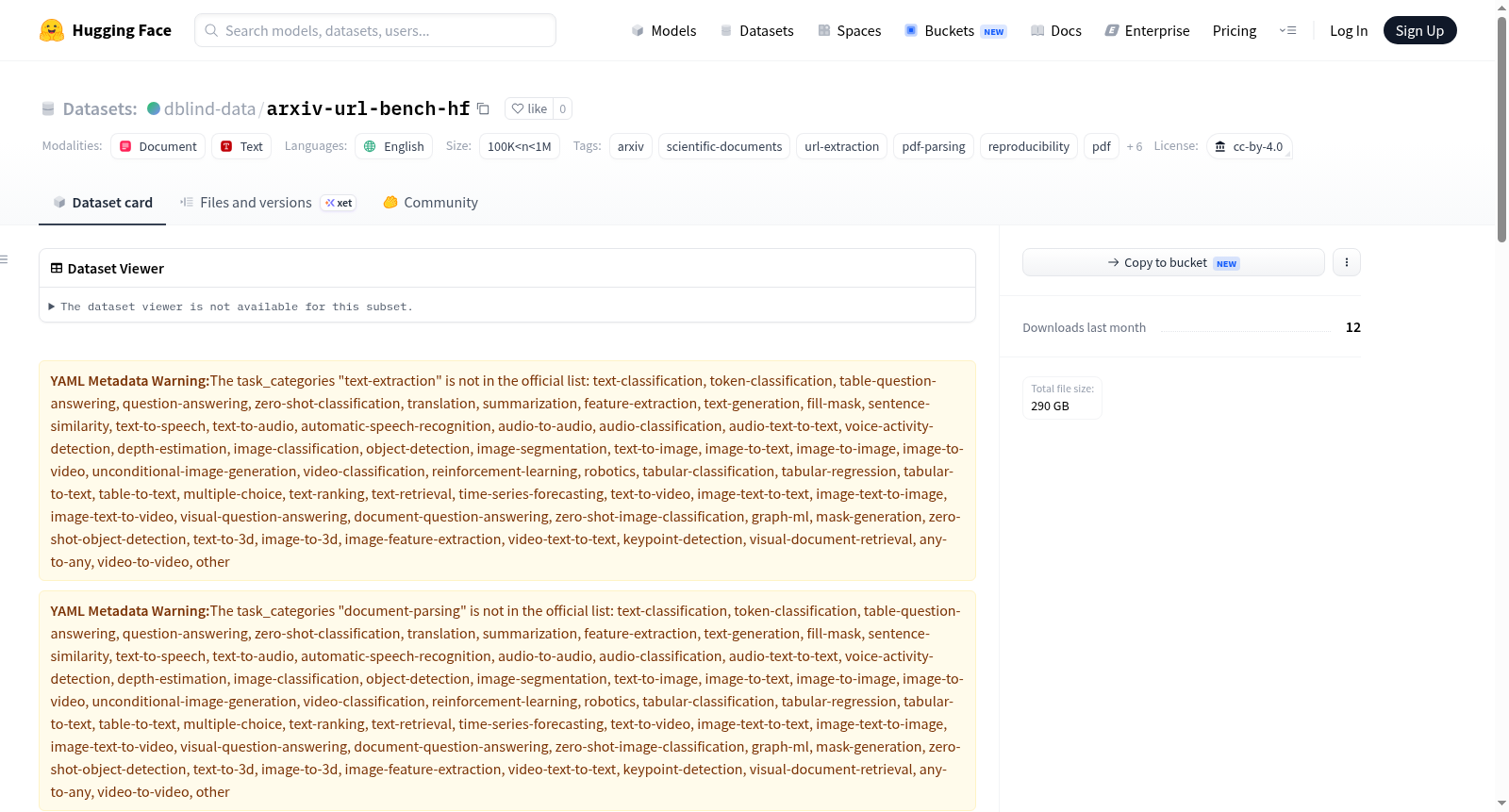Select the url-extraction tag
The height and width of the screenshot is (812, 1509).
point(841,146)
